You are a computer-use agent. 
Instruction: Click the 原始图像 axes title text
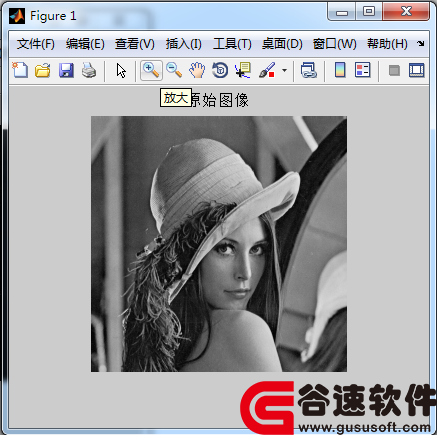pos(219,100)
